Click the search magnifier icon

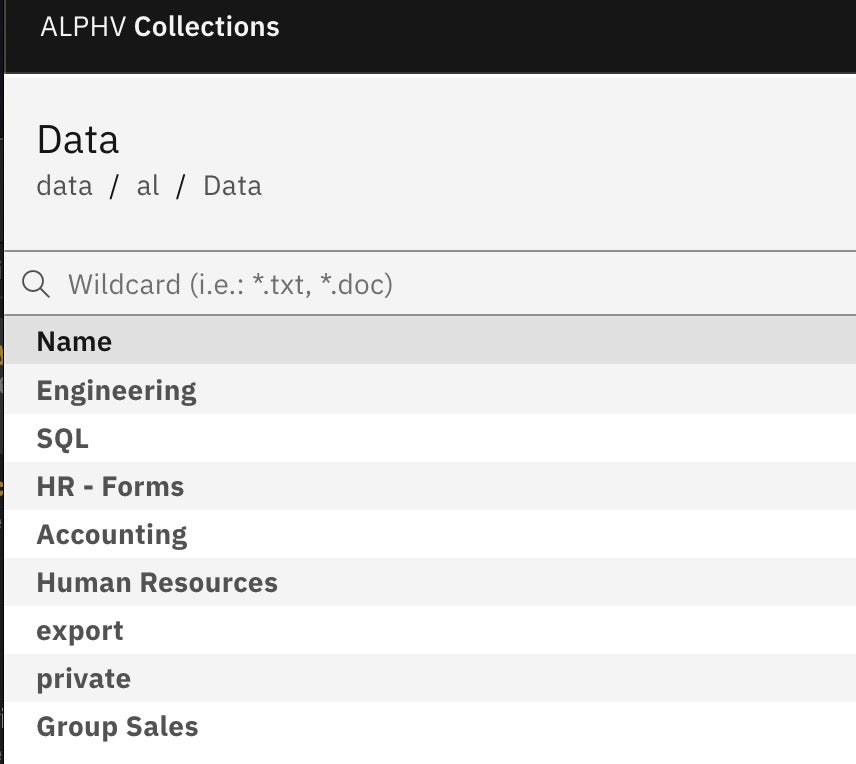pos(36,284)
